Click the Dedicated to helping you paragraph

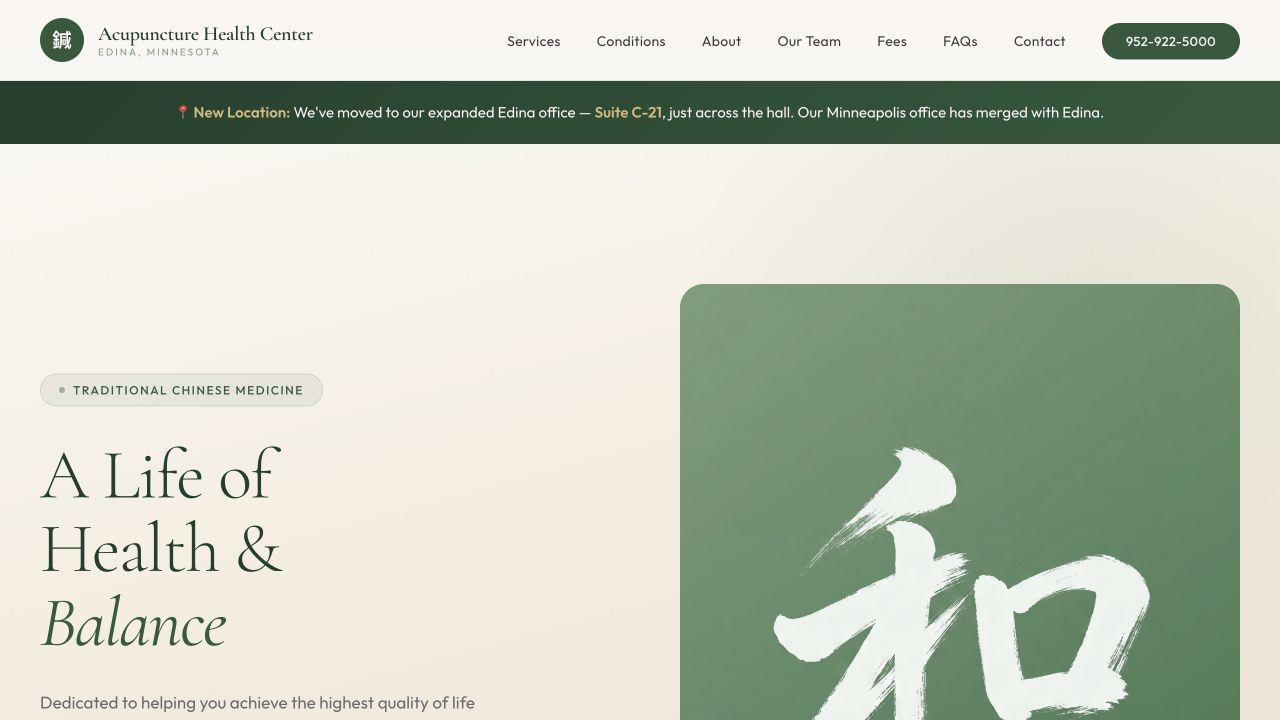point(257,703)
